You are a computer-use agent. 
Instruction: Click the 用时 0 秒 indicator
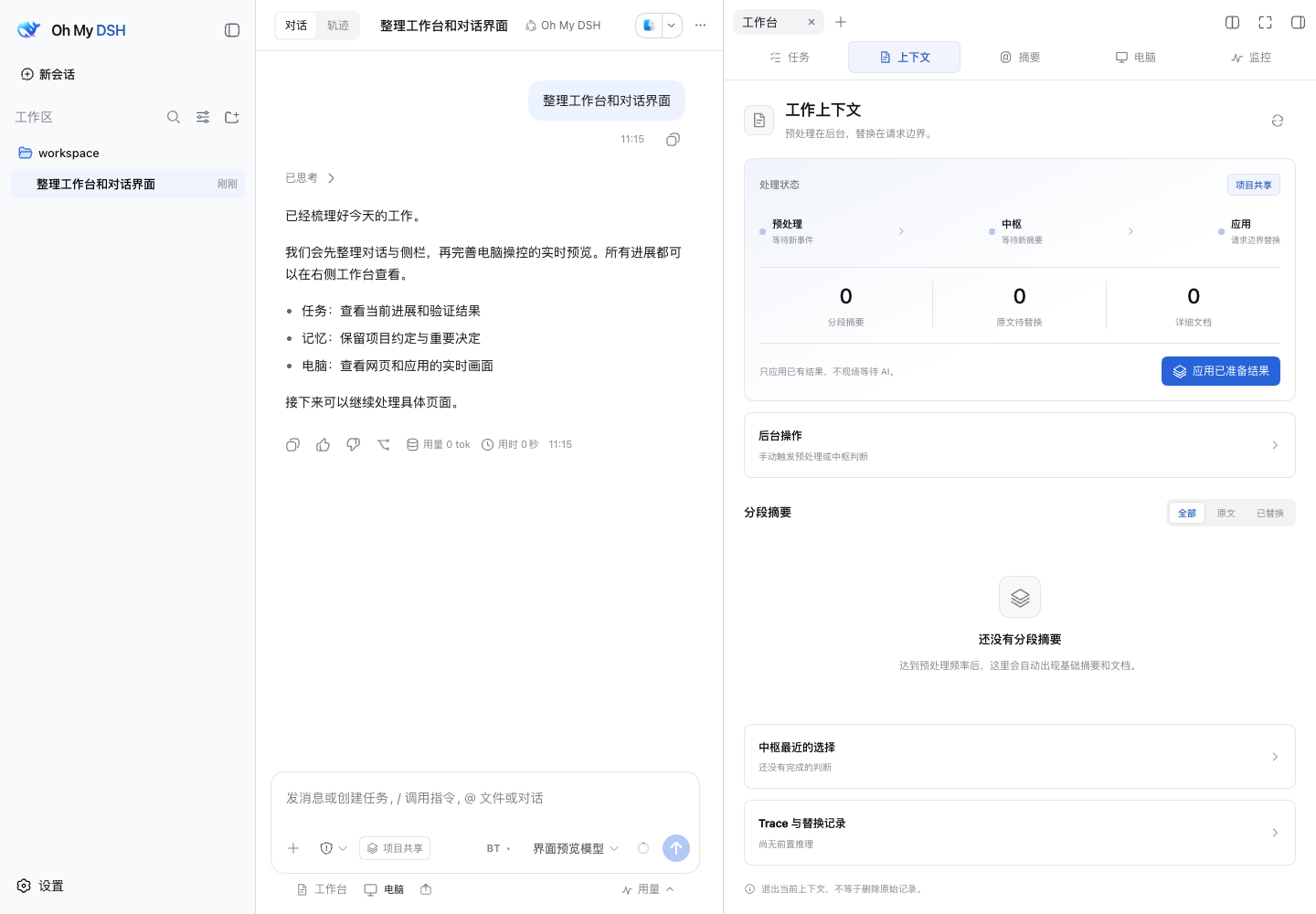tap(509, 444)
